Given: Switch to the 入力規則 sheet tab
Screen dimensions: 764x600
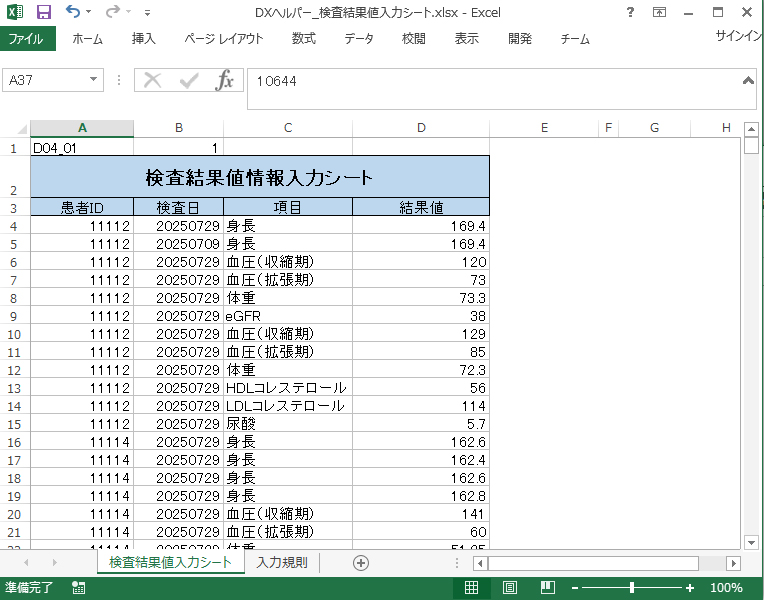Looking at the screenshot, I should point(281,563).
